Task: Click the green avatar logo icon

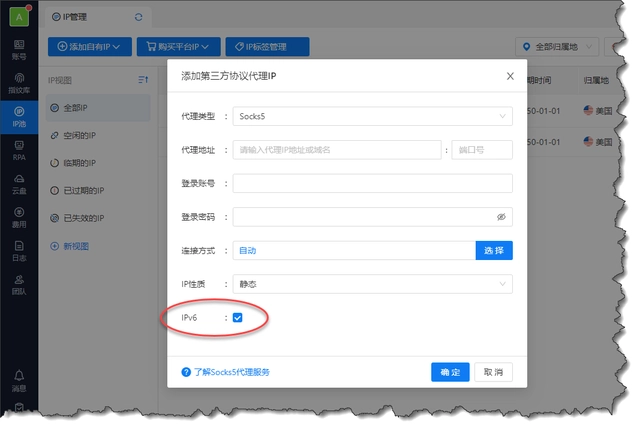Action: [x=19, y=17]
